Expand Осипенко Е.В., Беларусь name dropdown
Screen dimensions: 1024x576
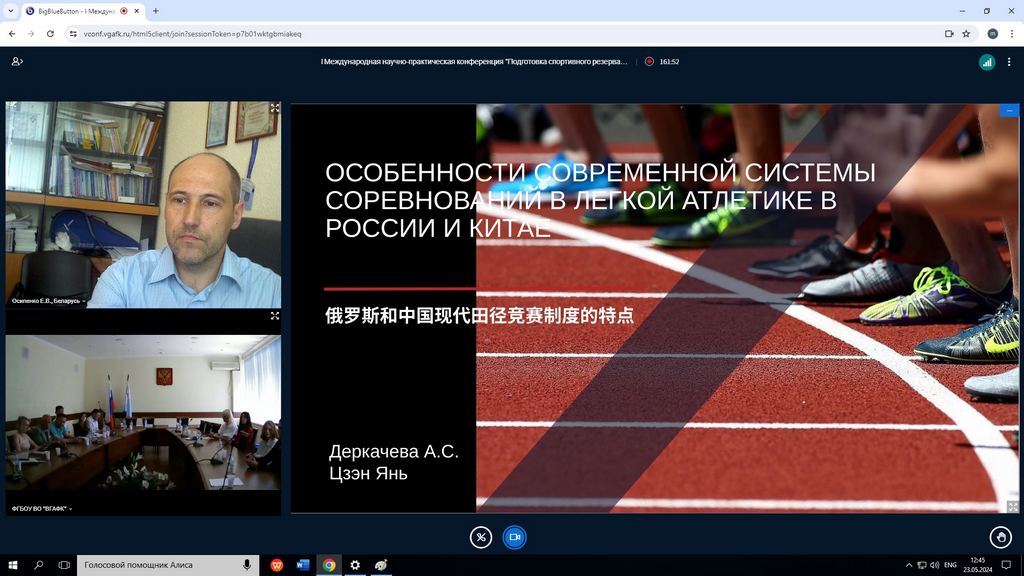click(x=48, y=300)
